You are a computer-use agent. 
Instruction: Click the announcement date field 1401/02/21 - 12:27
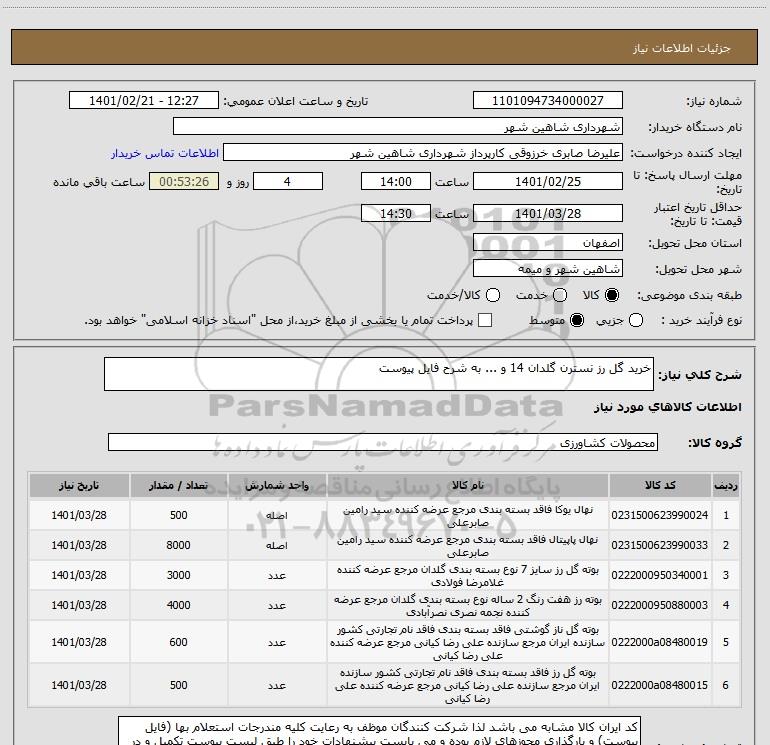[144, 101]
